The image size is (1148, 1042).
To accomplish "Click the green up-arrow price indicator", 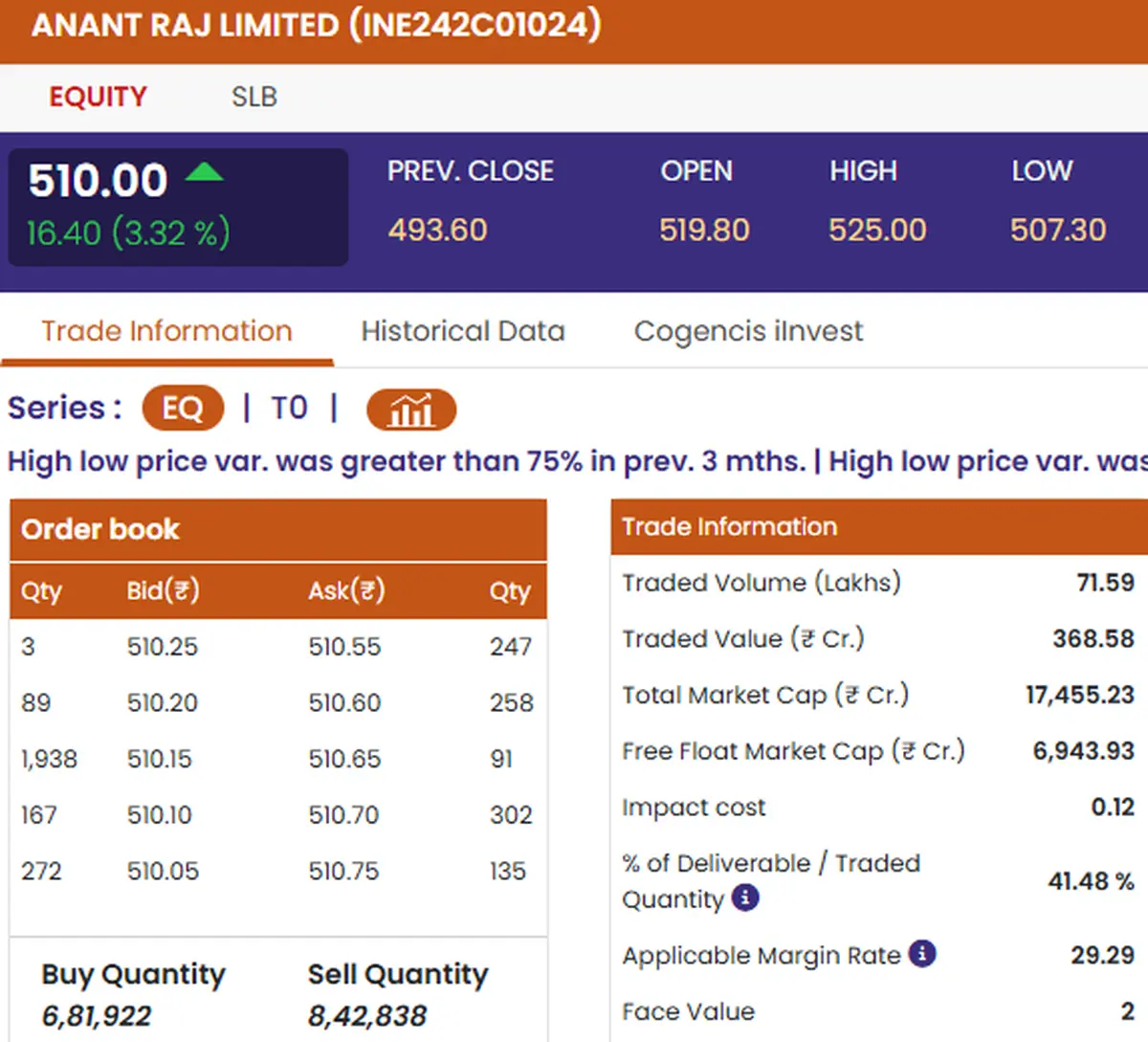I will coord(204,172).
